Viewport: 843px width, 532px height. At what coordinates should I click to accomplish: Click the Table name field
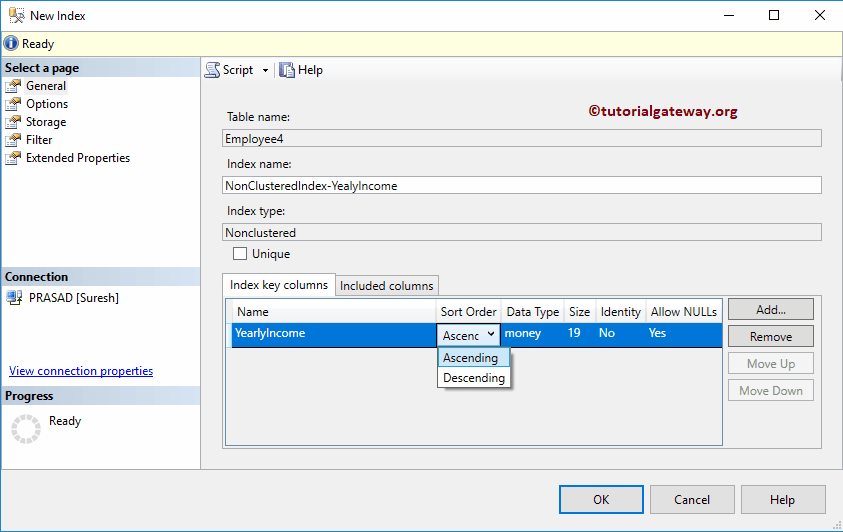tap(521, 139)
